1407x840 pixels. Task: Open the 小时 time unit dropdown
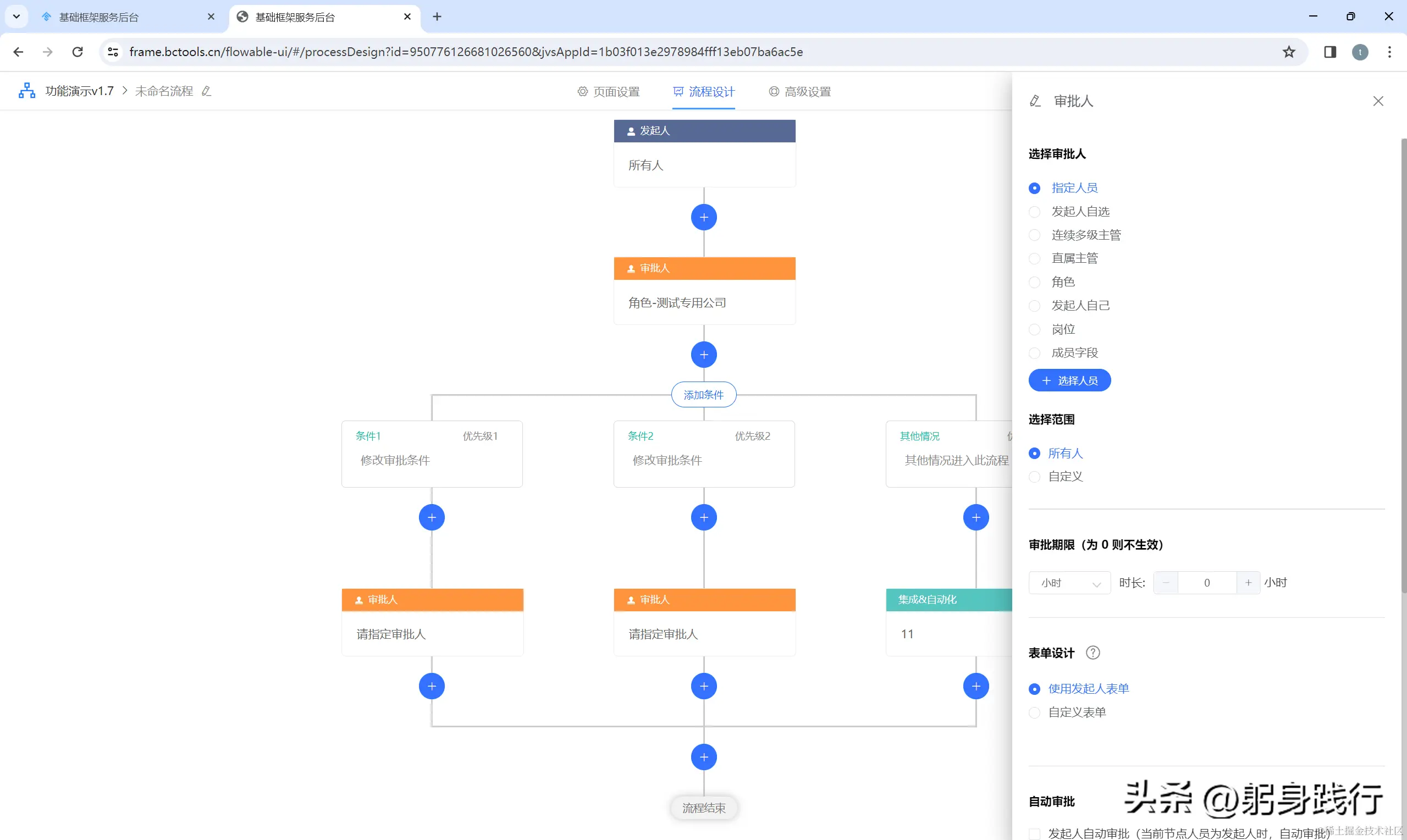[x=1069, y=583]
